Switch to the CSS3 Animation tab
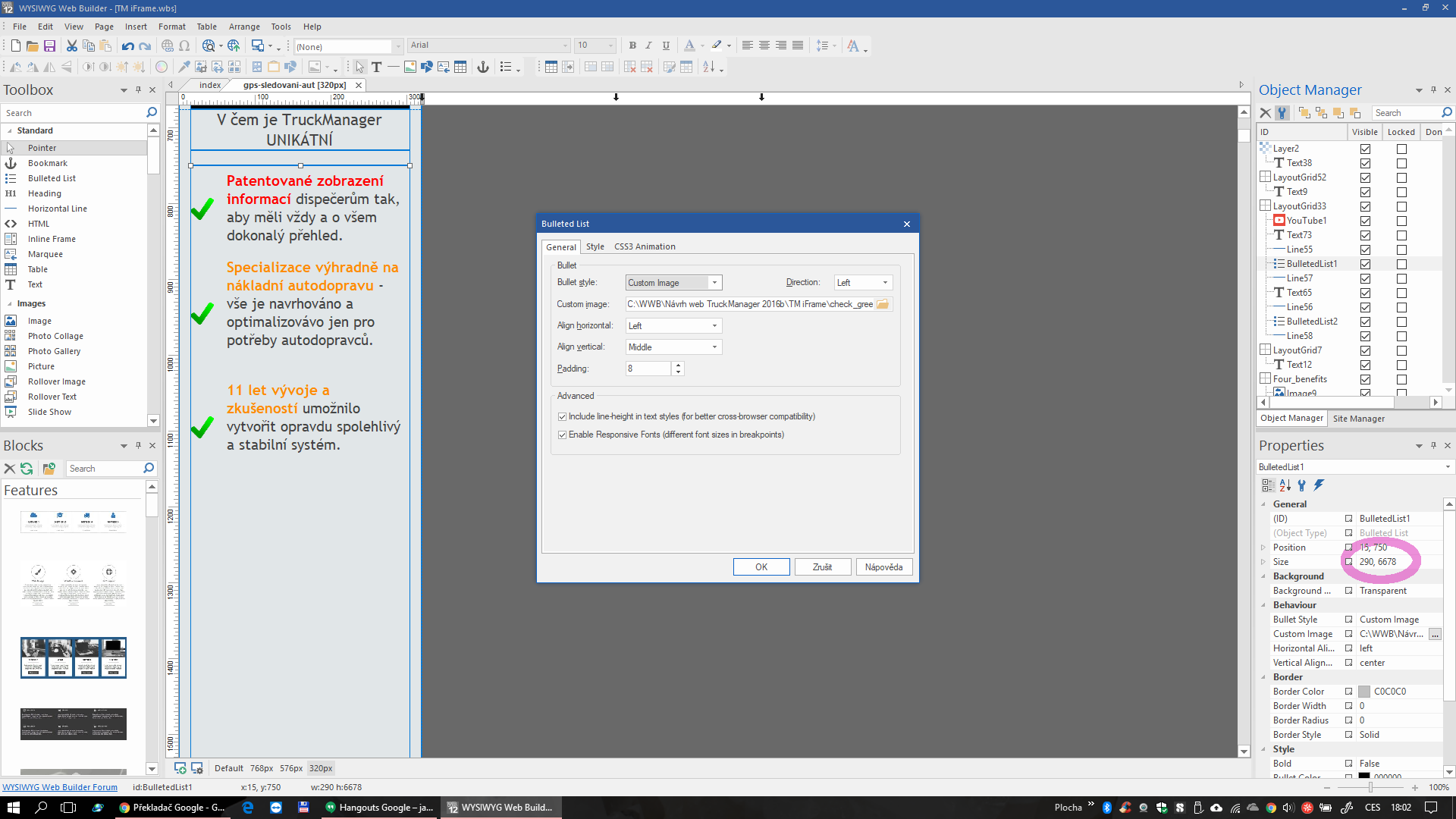This screenshot has height=819, width=1456. pyautogui.click(x=645, y=246)
